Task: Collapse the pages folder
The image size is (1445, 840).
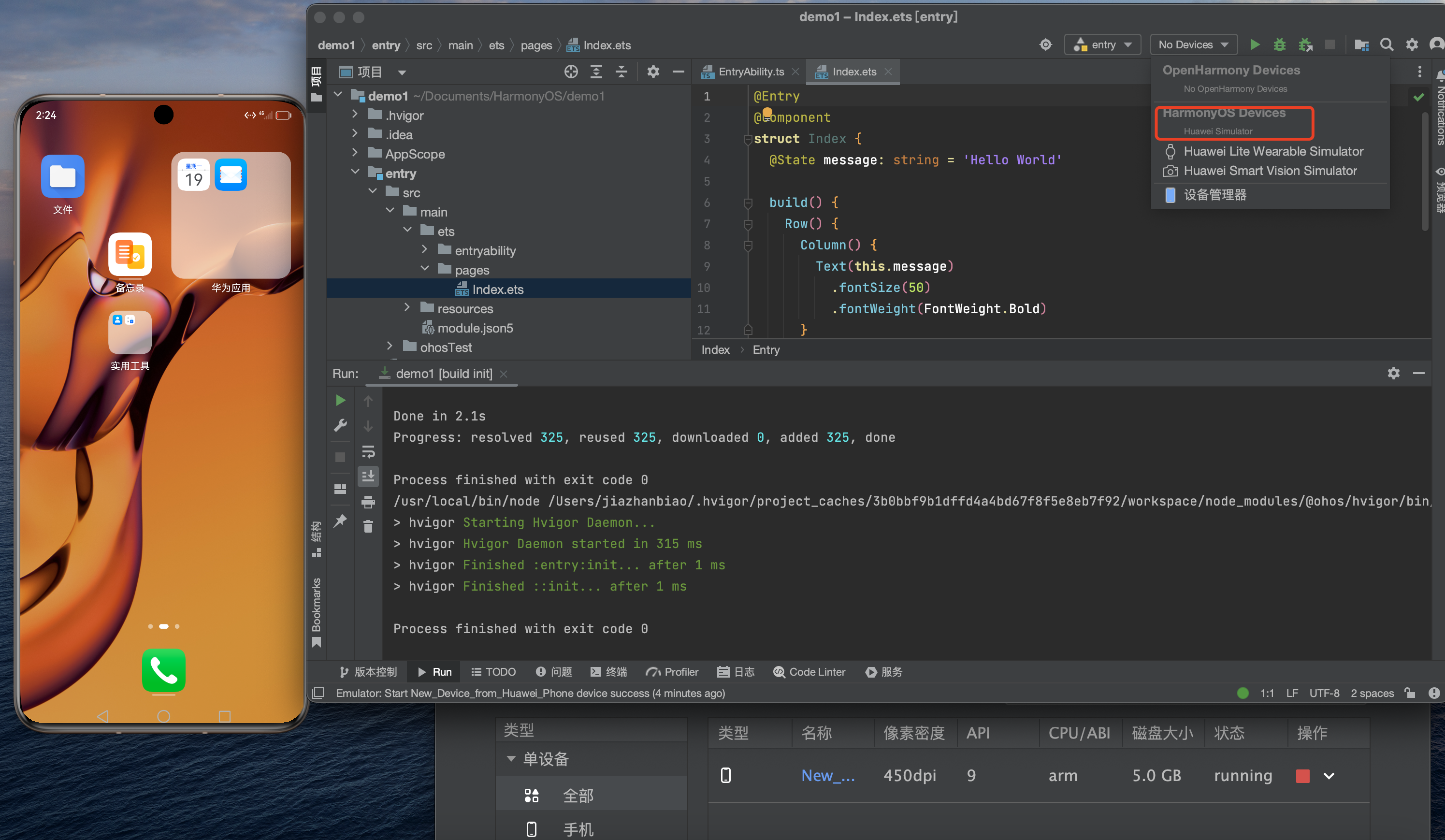Action: 424,268
